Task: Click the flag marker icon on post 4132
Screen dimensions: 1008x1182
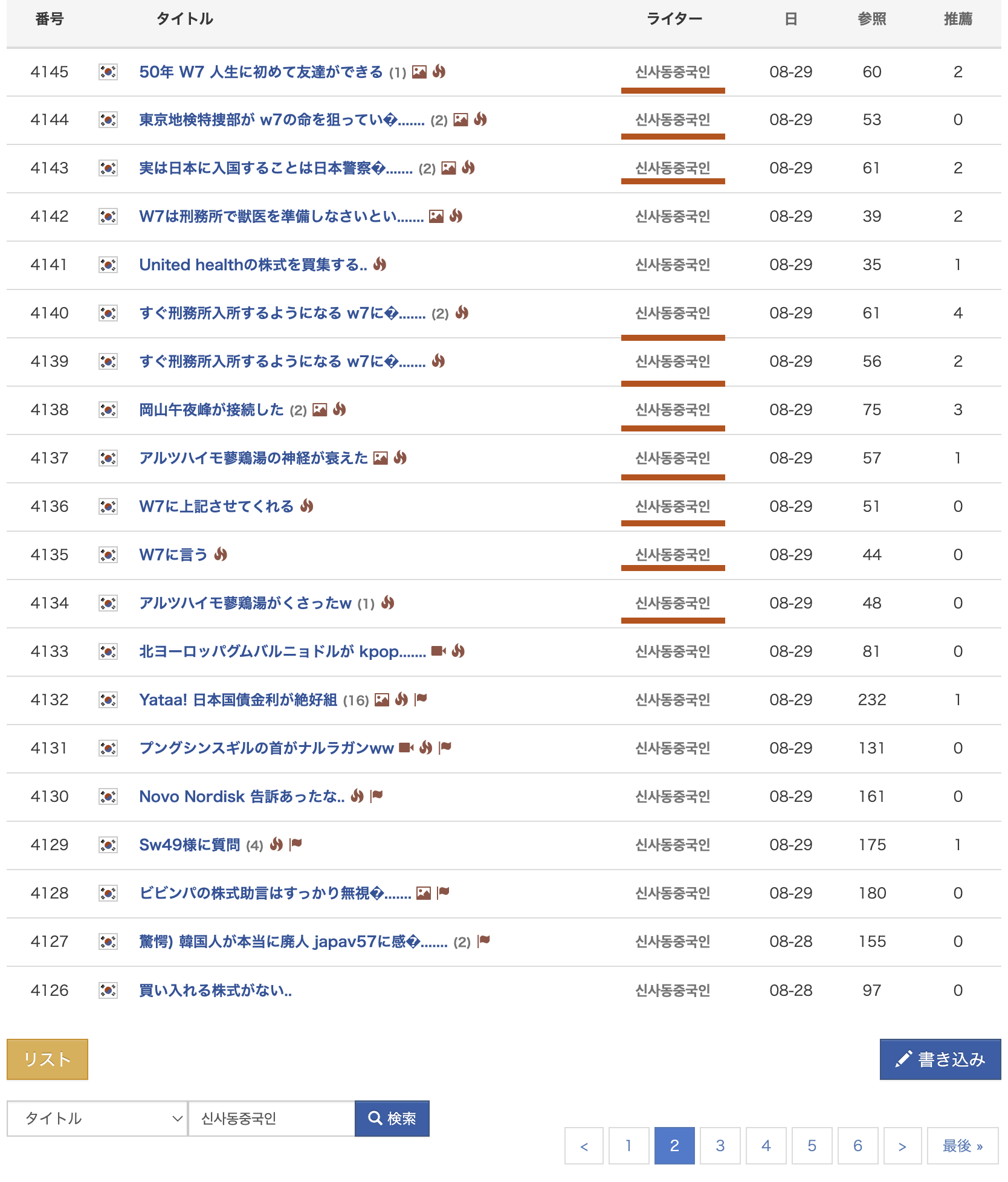Action: click(421, 699)
